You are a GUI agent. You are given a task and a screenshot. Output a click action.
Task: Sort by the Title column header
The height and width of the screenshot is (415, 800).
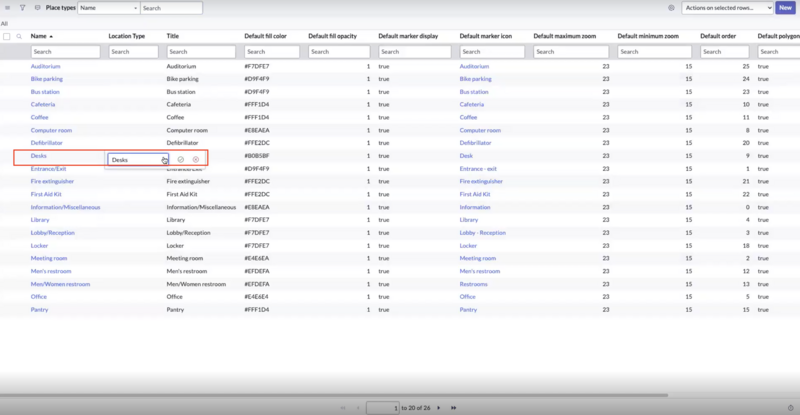tap(172, 36)
